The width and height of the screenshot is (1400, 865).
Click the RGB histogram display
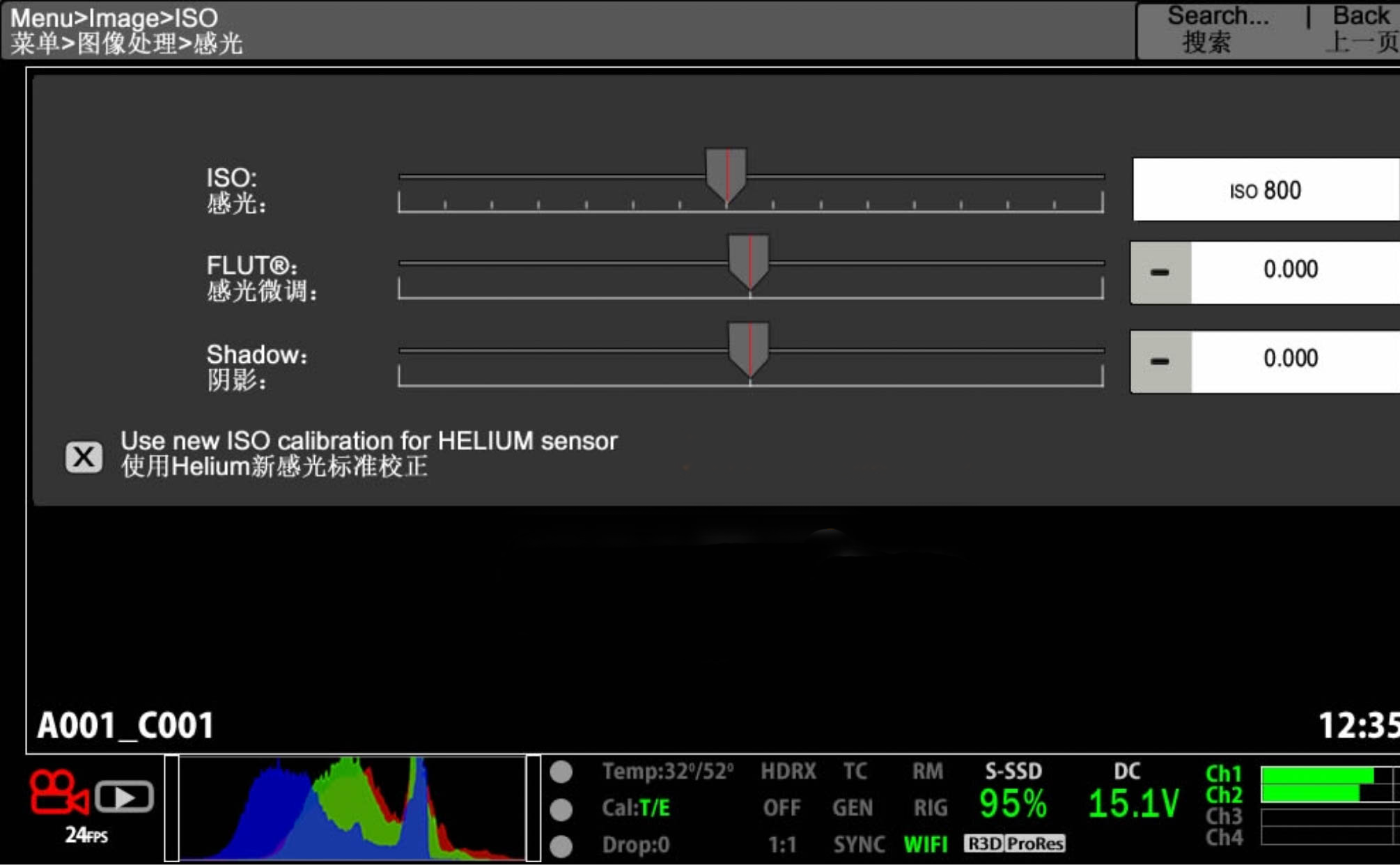pos(352,808)
